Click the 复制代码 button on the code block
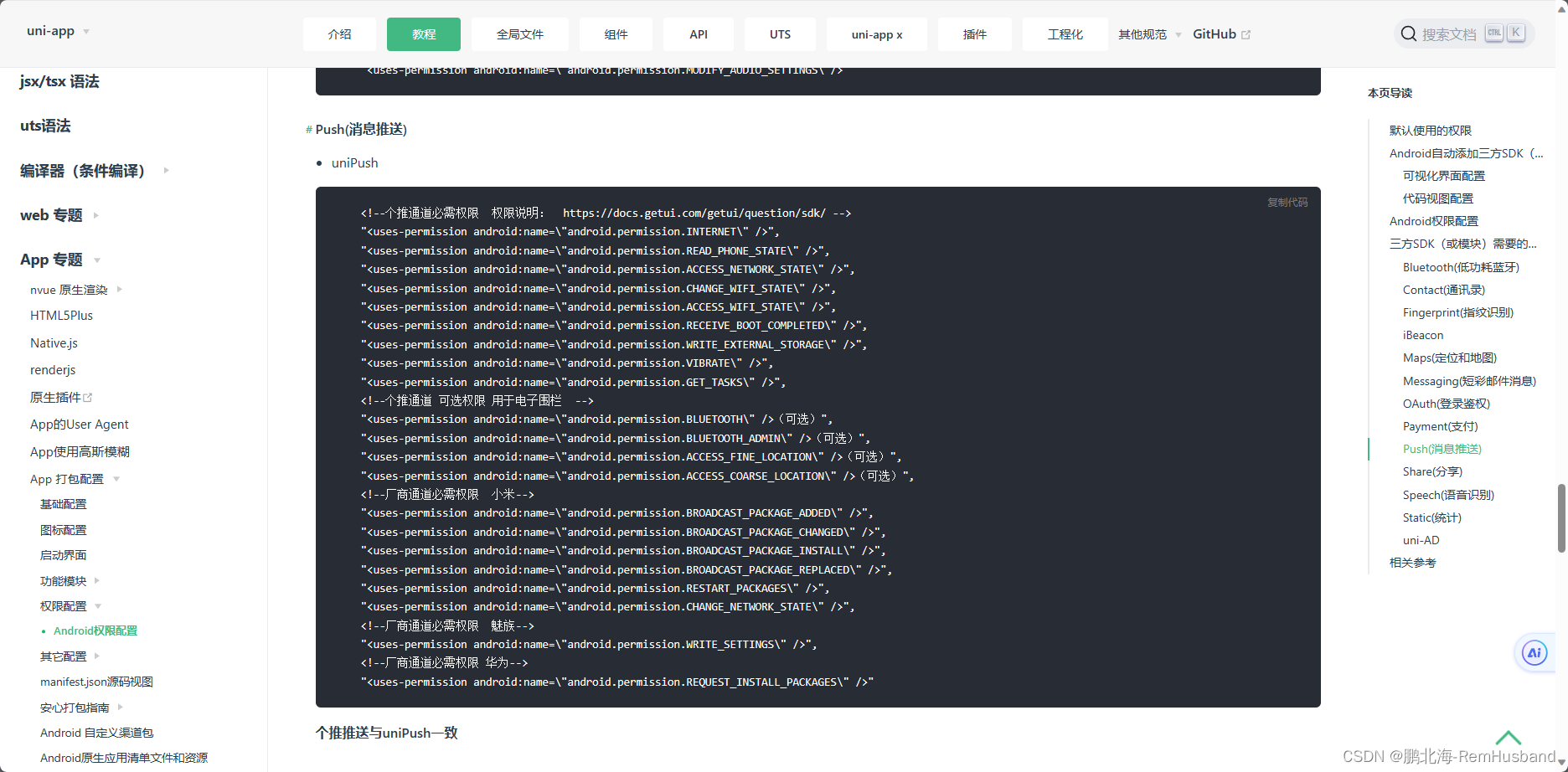Viewport: 1568px width, 772px height. coord(1287,202)
